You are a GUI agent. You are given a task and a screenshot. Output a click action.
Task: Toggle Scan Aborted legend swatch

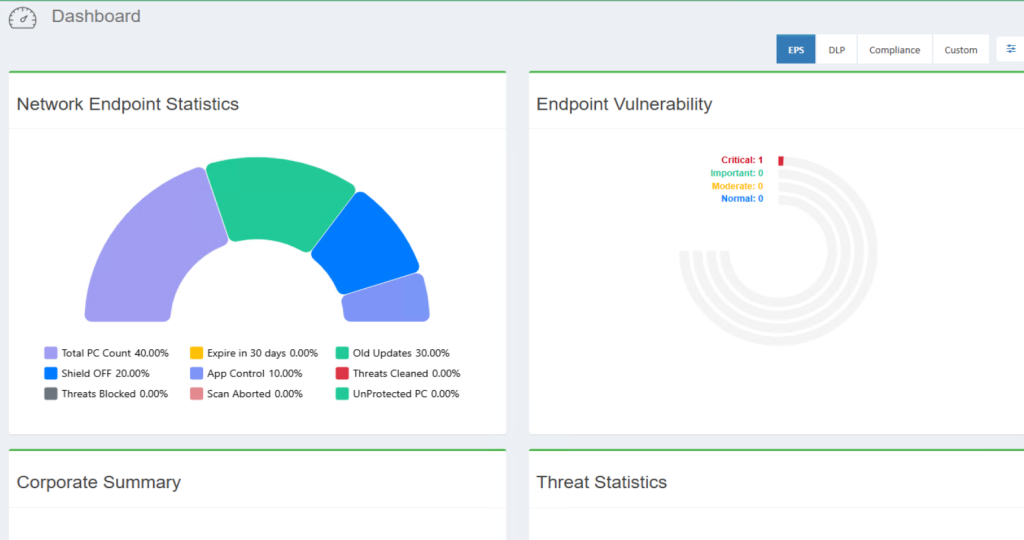(197, 394)
